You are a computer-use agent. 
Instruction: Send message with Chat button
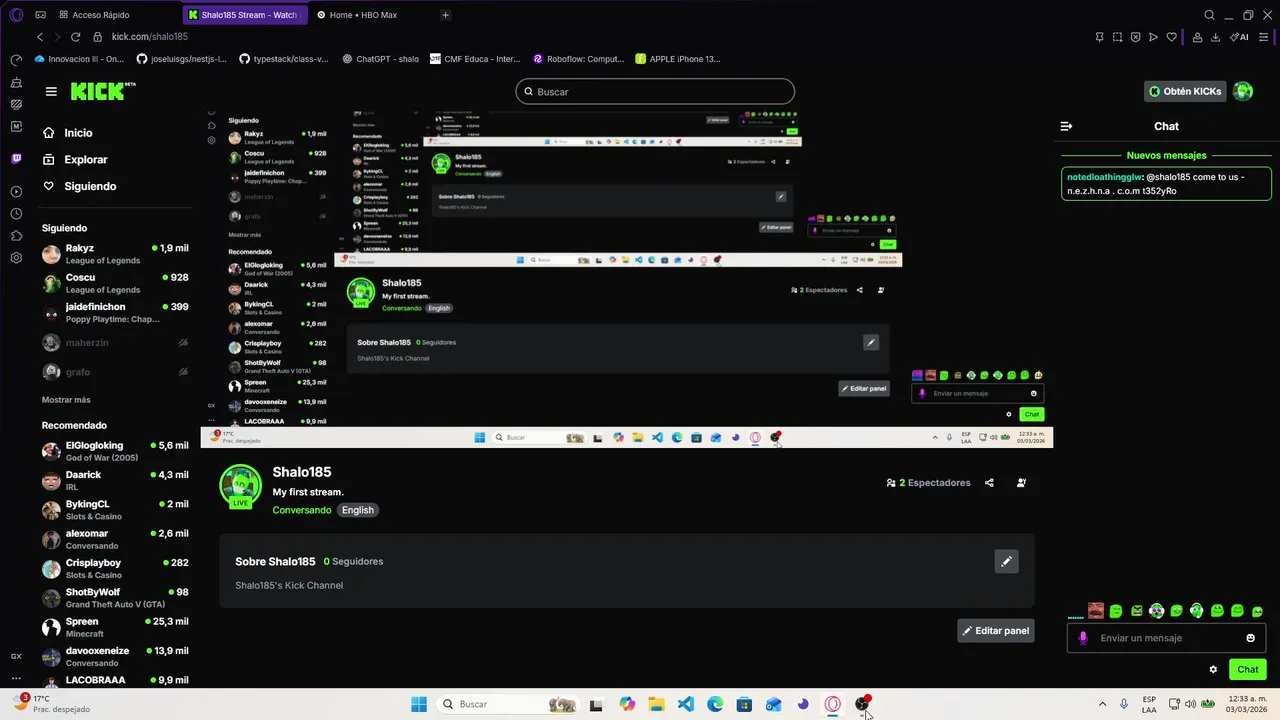[1248, 670]
